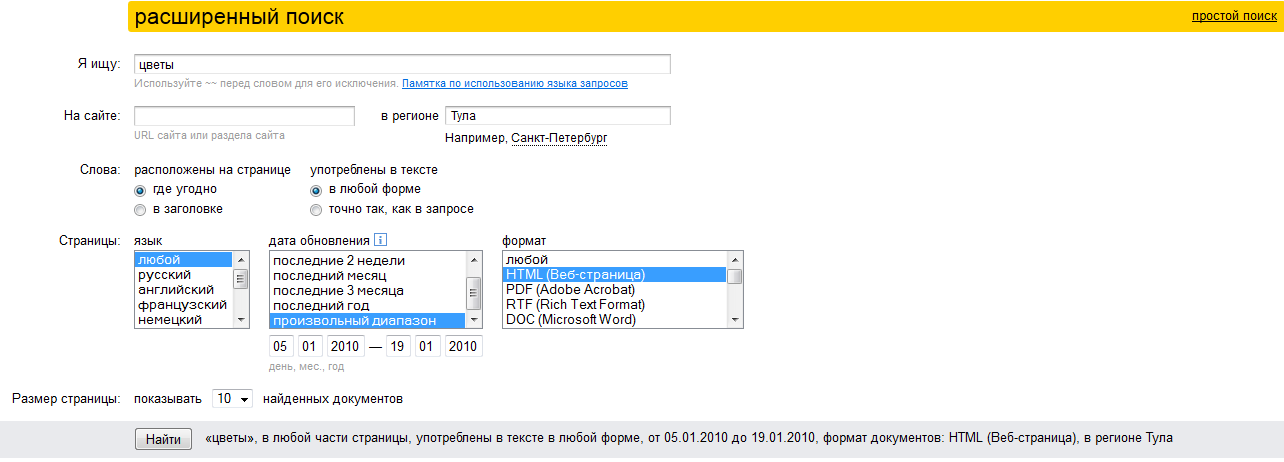
Task: Click the 'Санкт-Петербург' example link
Action: click(x=559, y=138)
